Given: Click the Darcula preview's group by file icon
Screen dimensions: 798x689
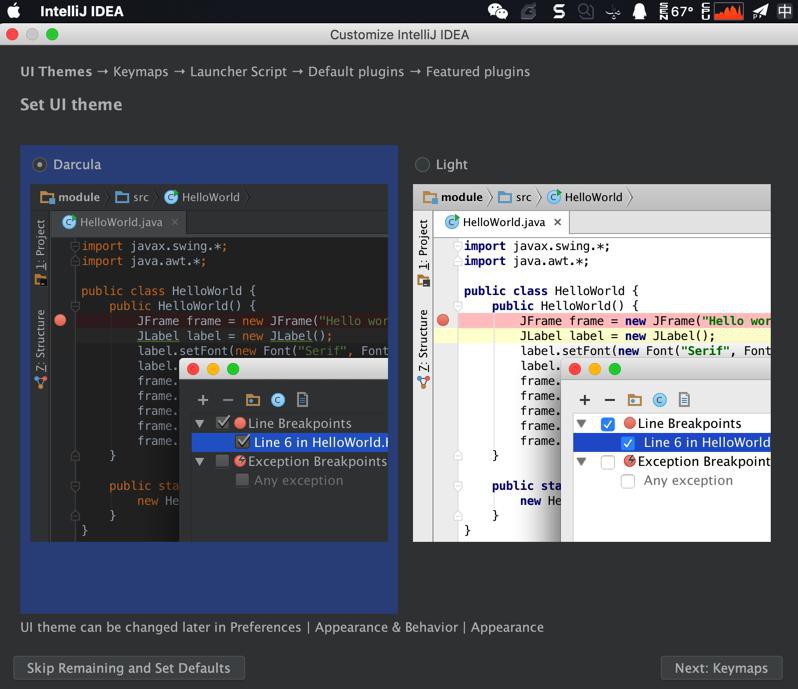Looking at the screenshot, I should (302, 400).
